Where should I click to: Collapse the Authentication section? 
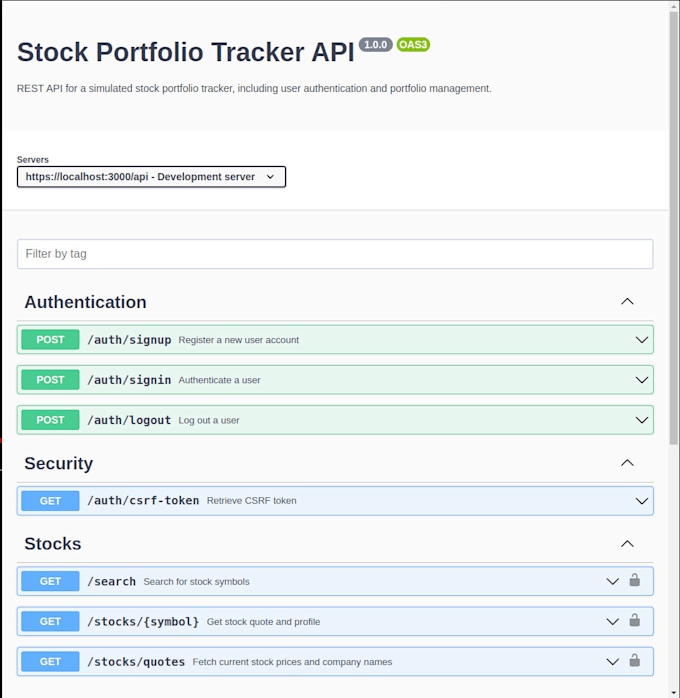click(x=627, y=302)
